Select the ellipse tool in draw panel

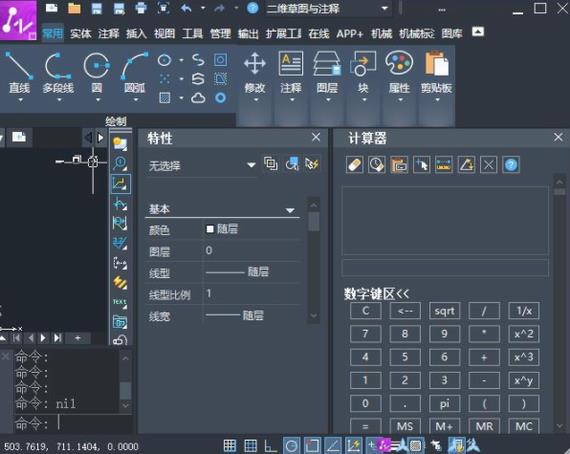(164, 60)
